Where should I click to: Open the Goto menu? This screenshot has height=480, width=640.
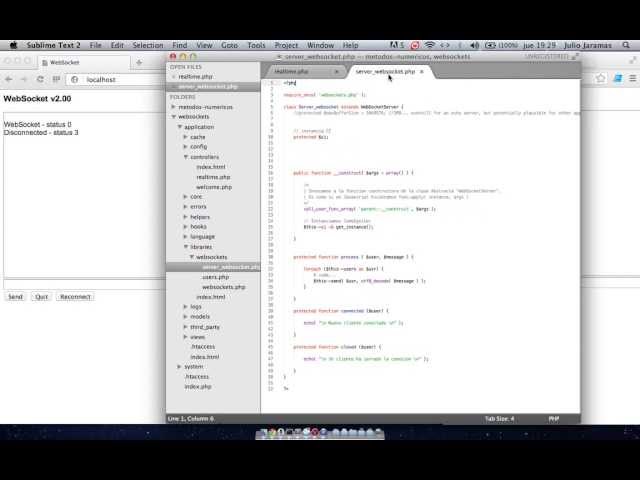[x=229, y=45]
